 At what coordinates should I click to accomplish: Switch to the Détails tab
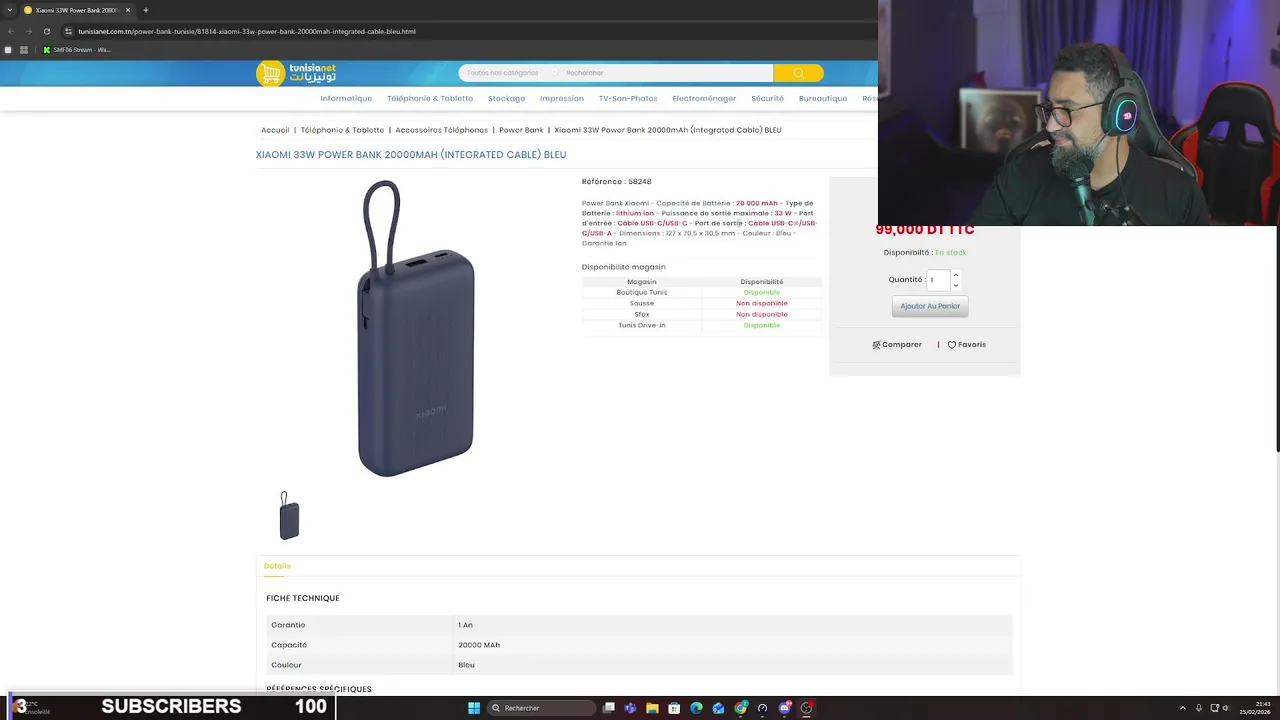point(277,566)
